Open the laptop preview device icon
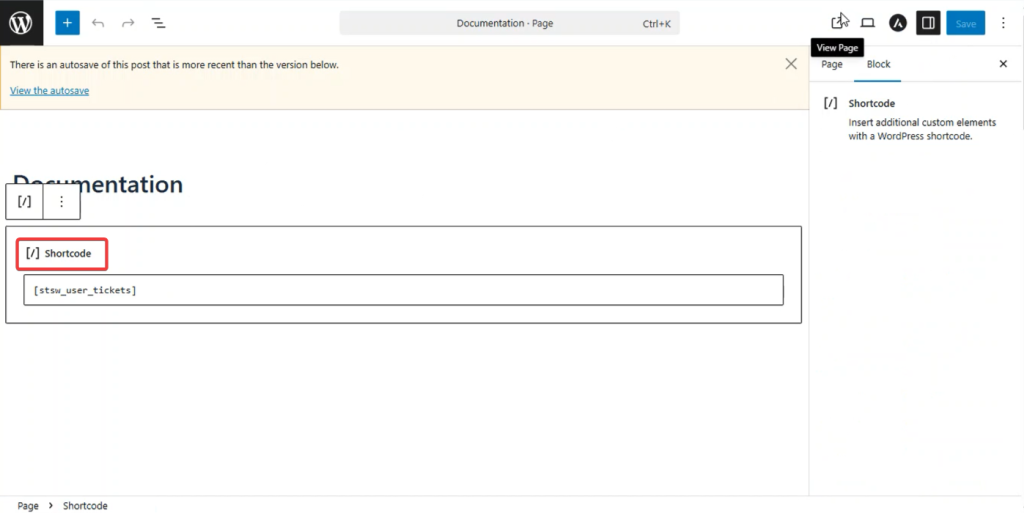This screenshot has width=1024, height=513. coord(867,23)
